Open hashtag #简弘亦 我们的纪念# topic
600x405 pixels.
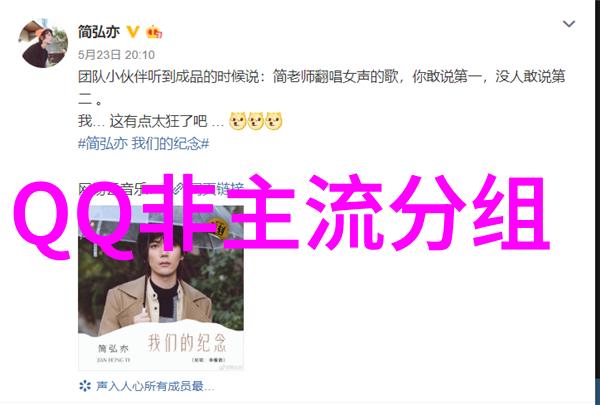pos(143,144)
